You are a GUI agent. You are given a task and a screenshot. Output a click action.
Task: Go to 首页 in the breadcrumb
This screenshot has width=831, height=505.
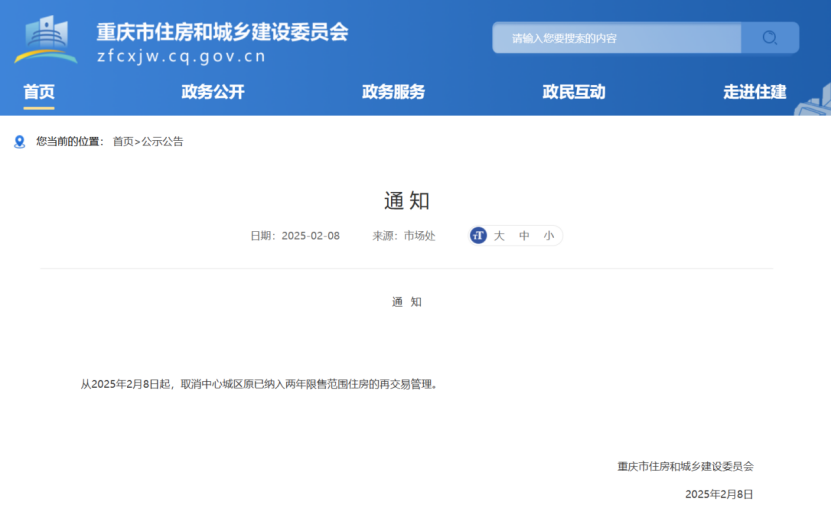click(122, 142)
